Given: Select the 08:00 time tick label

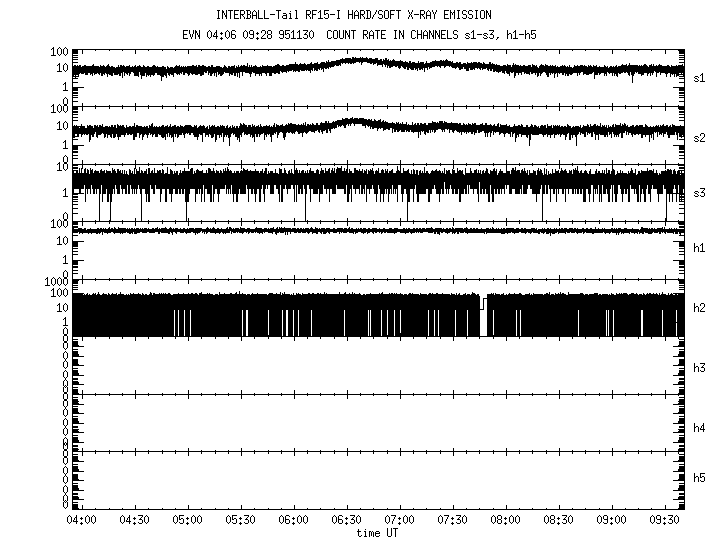Looking at the screenshot, I should [505, 521].
